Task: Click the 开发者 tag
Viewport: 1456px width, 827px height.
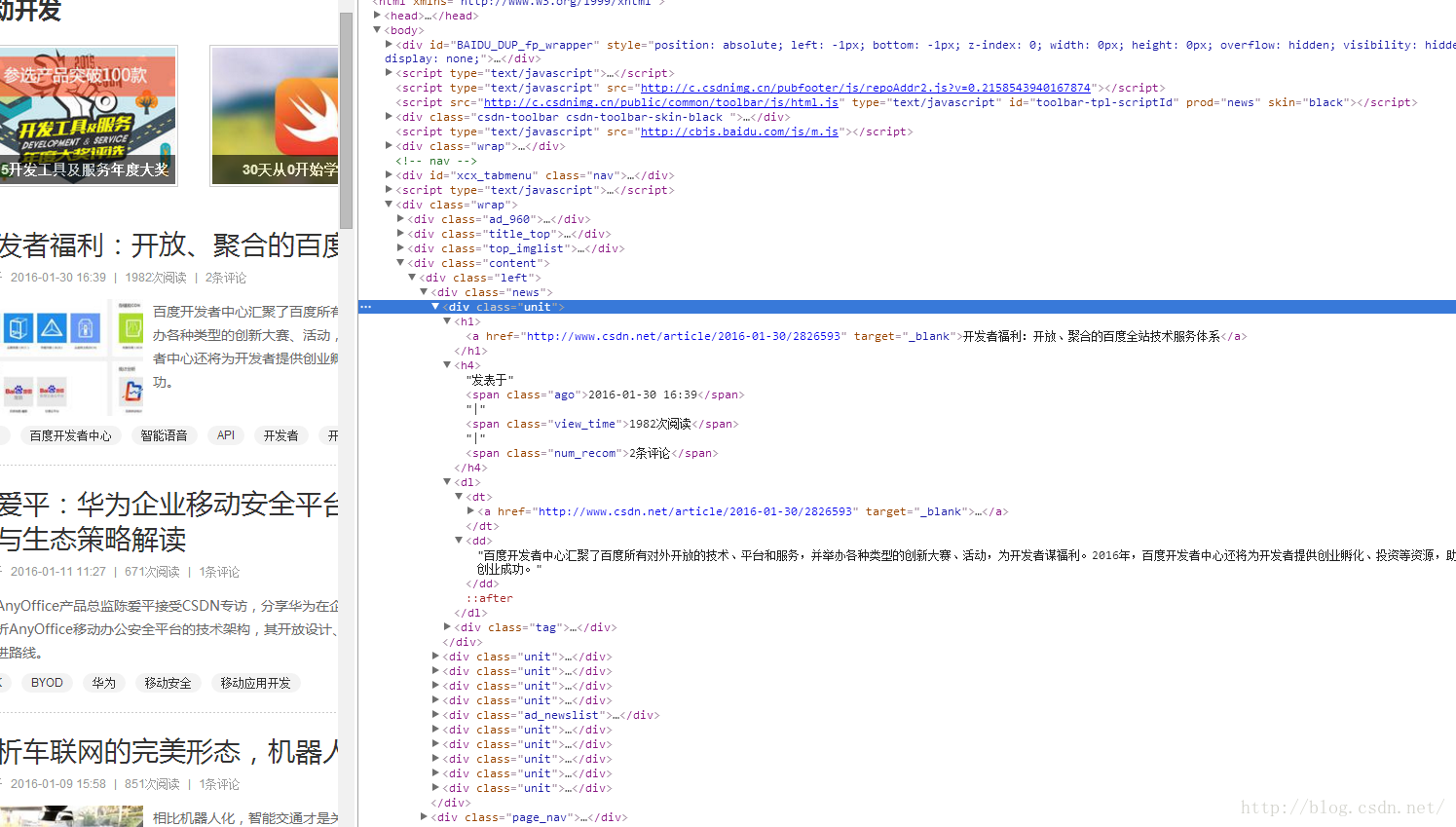Action: click(x=280, y=435)
